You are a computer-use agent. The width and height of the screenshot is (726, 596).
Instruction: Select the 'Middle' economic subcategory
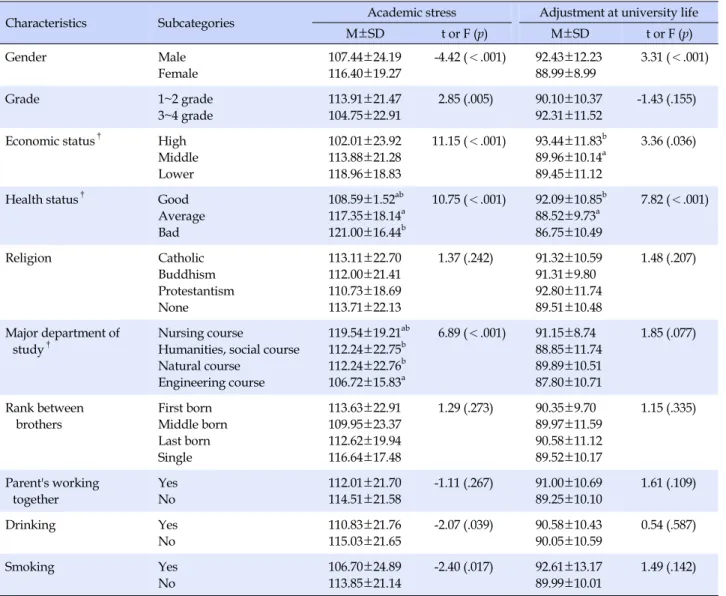coord(178,157)
